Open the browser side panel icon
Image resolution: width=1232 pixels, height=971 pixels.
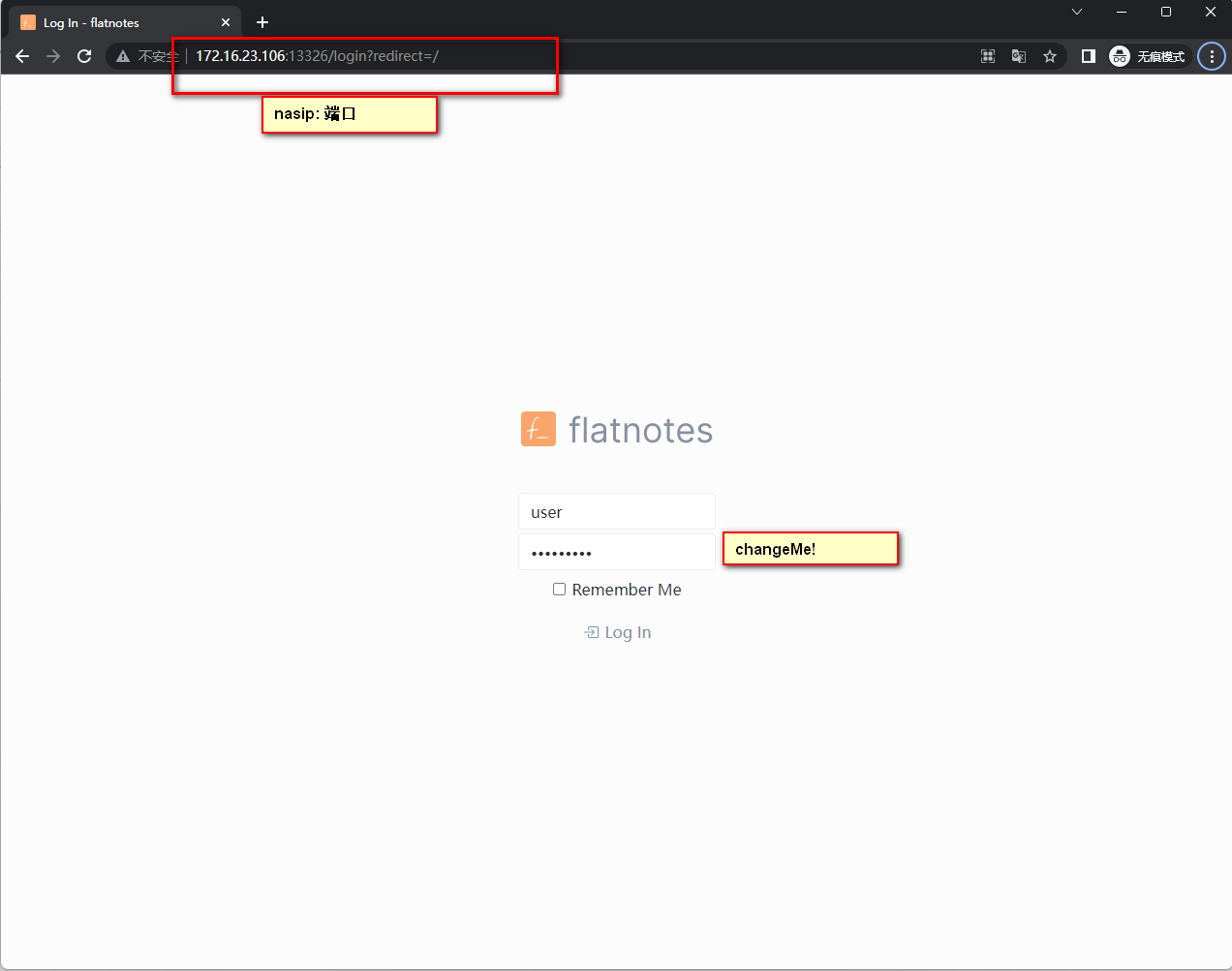click(x=1089, y=56)
